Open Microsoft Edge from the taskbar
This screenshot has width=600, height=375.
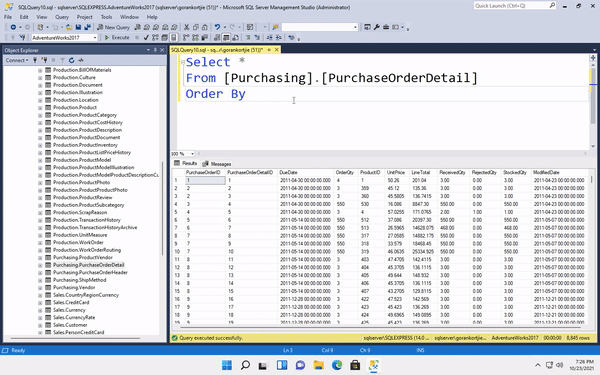click(x=337, y=365)
